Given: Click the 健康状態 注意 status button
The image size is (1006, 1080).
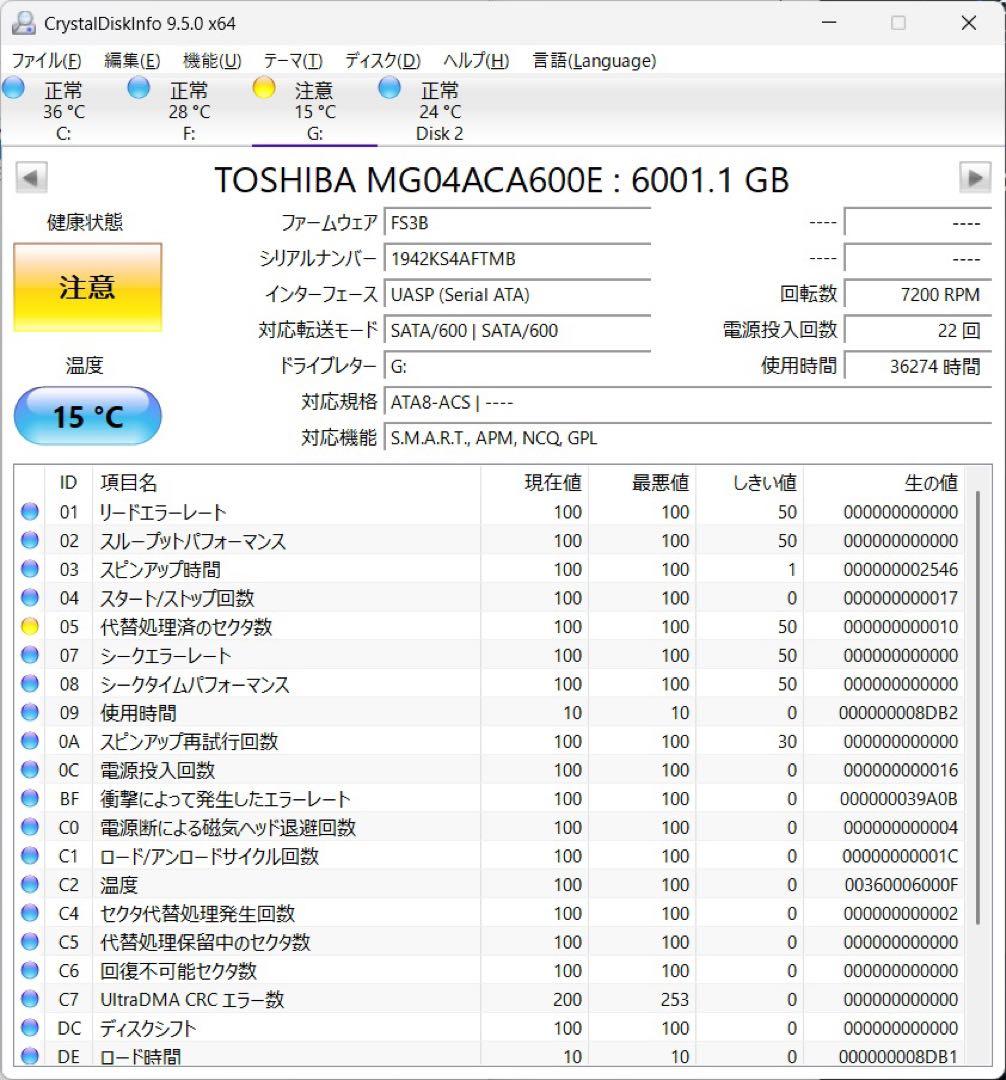Looking at the screenshot, I should 87,285.
